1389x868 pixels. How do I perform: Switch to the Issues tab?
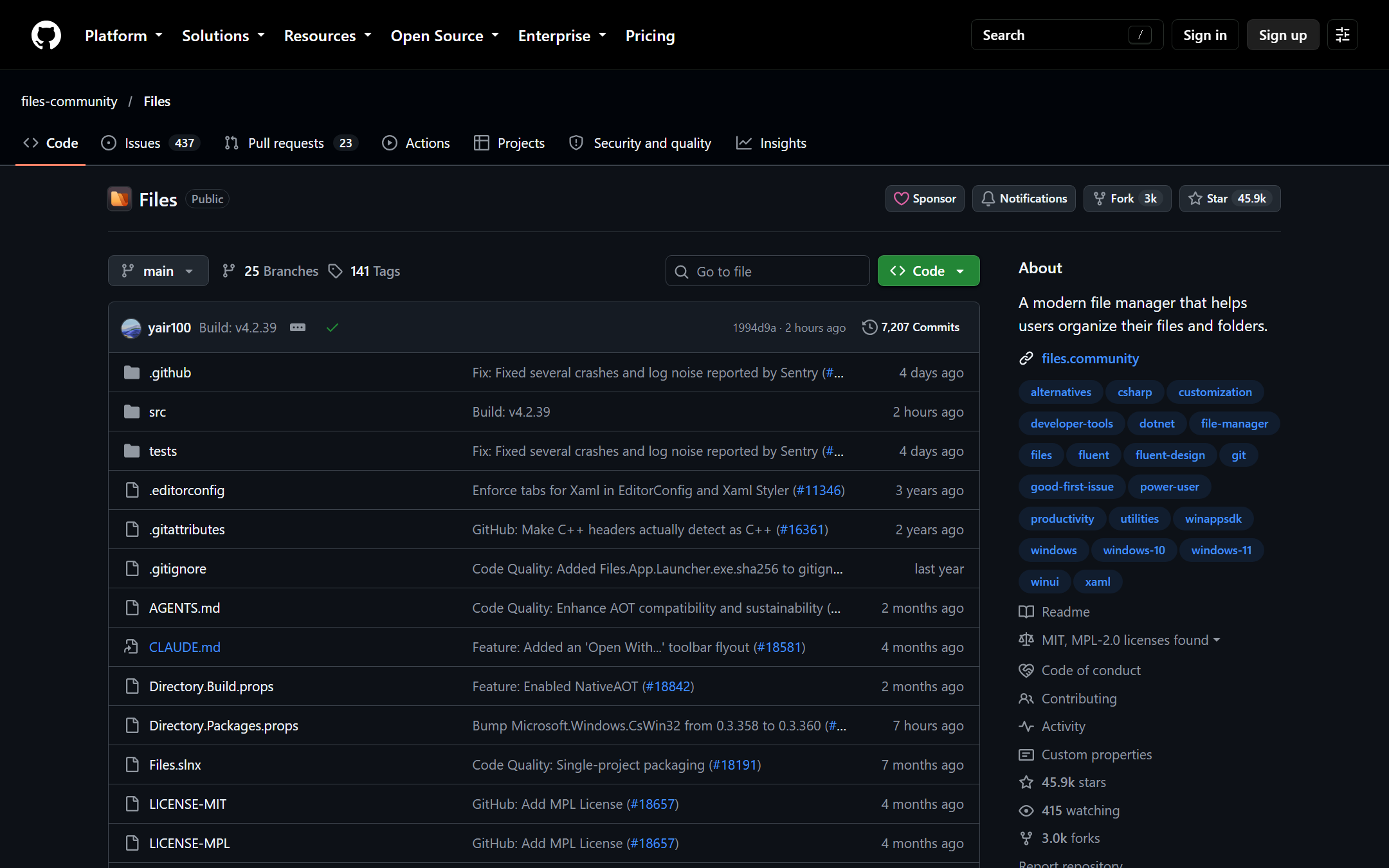pyautogui.click(x=150, y=143)
